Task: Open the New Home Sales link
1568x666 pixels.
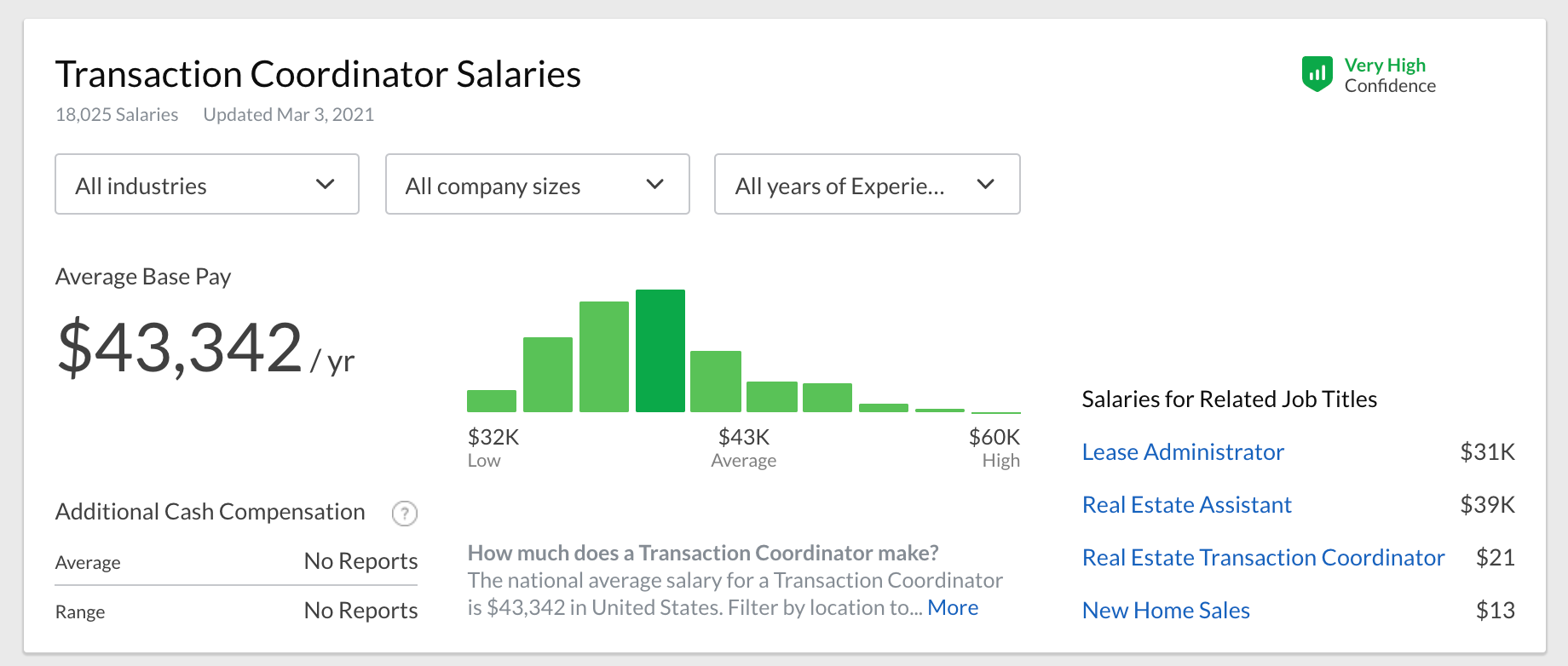Action: (1166, 611)
